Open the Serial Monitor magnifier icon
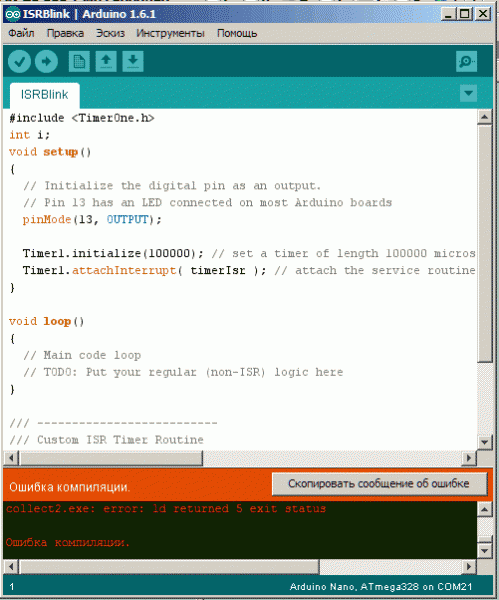499x600 pixels. tap(466, 62)
